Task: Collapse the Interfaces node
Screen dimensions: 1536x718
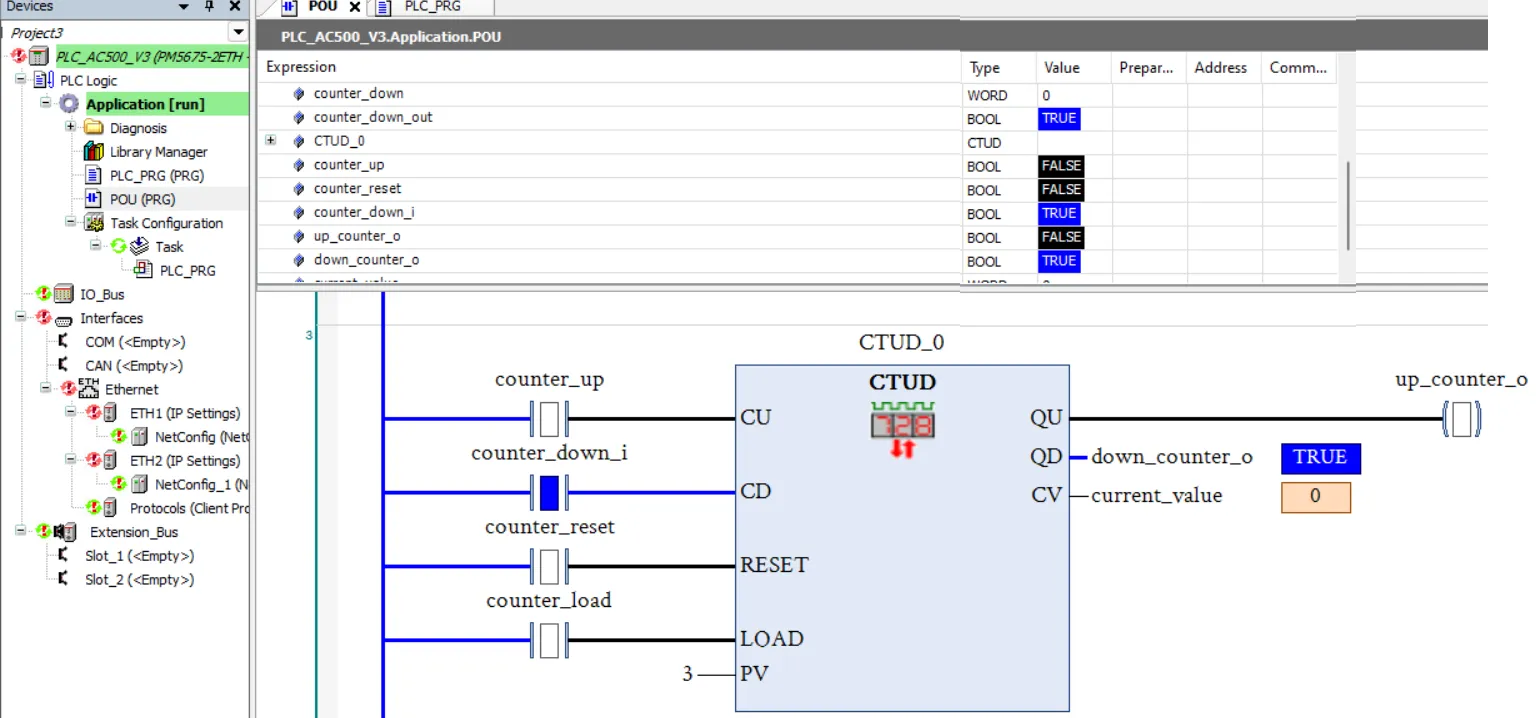Action: point(20,318)
